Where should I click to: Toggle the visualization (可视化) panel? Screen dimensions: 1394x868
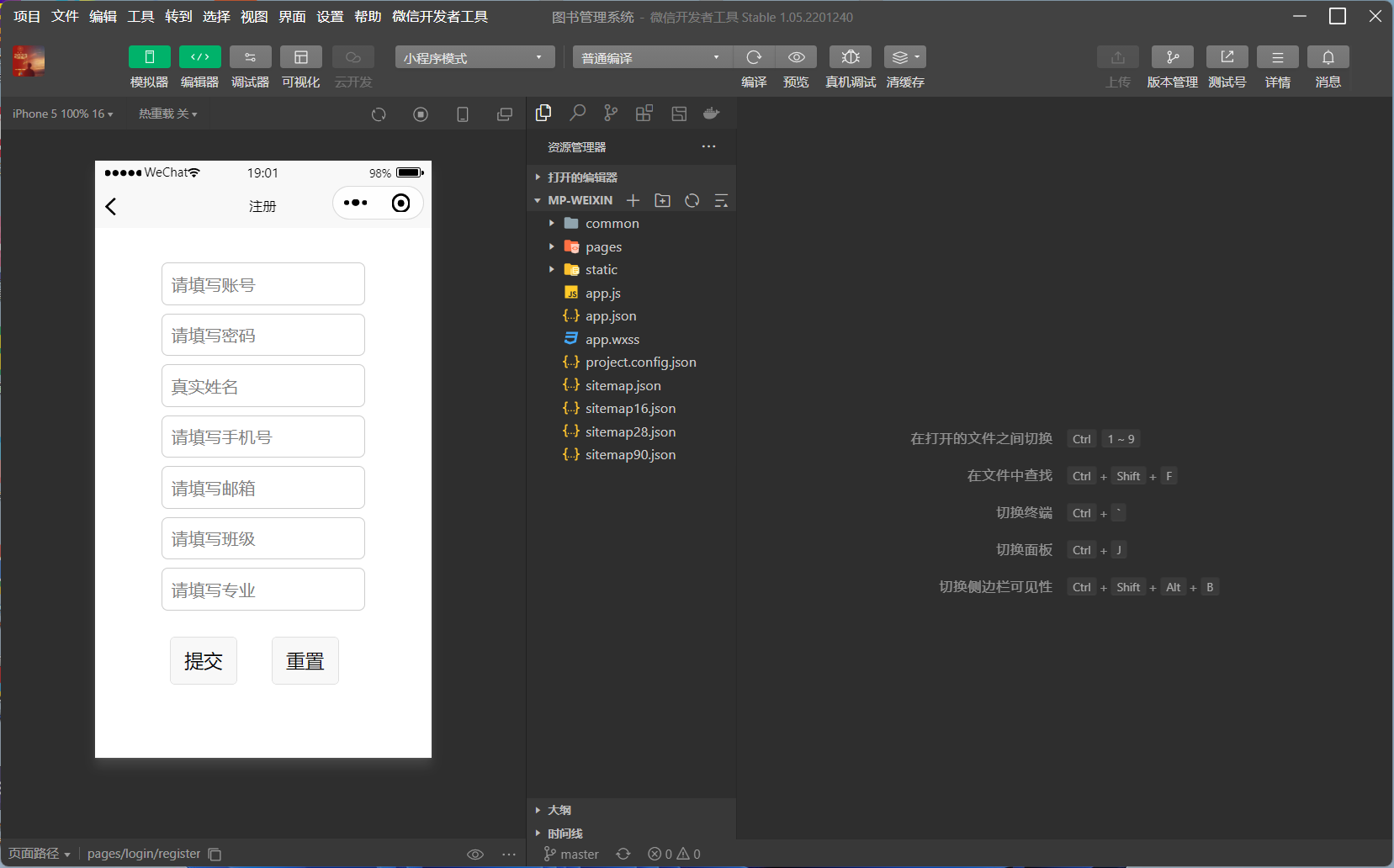(x=301, y=57)
